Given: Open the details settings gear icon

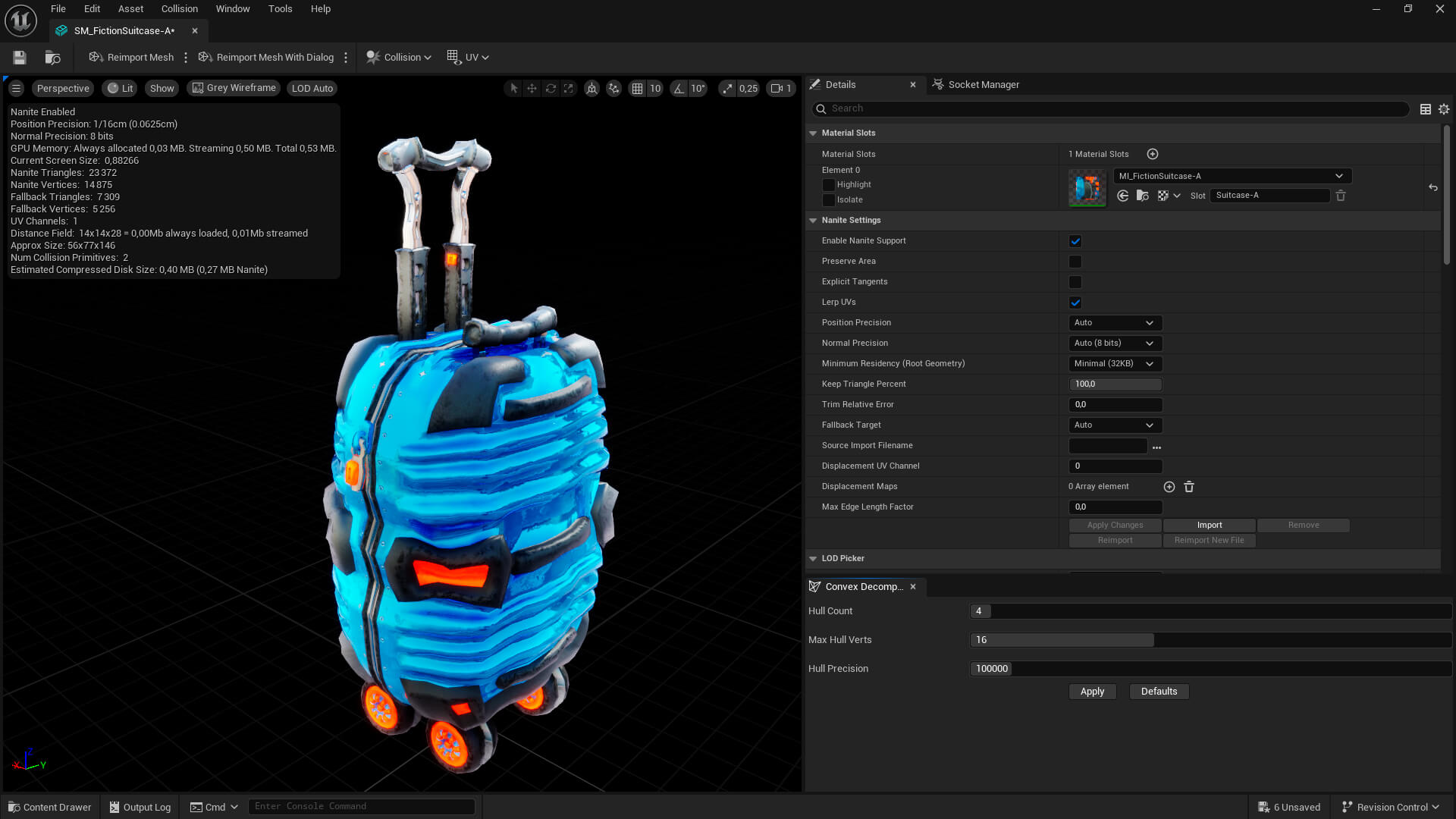Looking at the screenshot, I should click(x=1444, y=109).
